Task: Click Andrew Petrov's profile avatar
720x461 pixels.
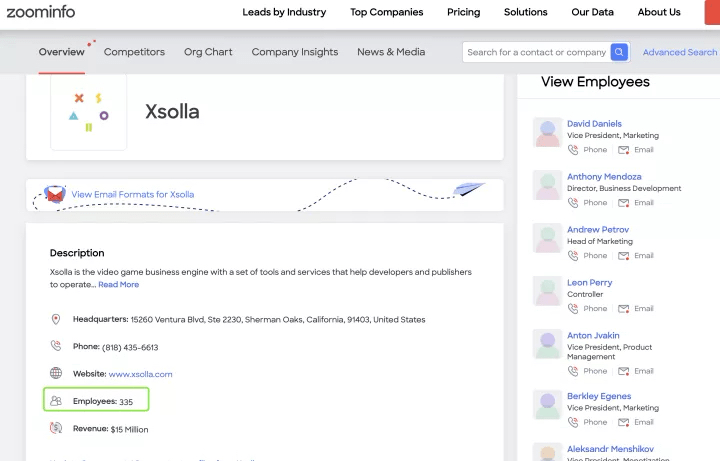Action: click(x=547, y=238)
